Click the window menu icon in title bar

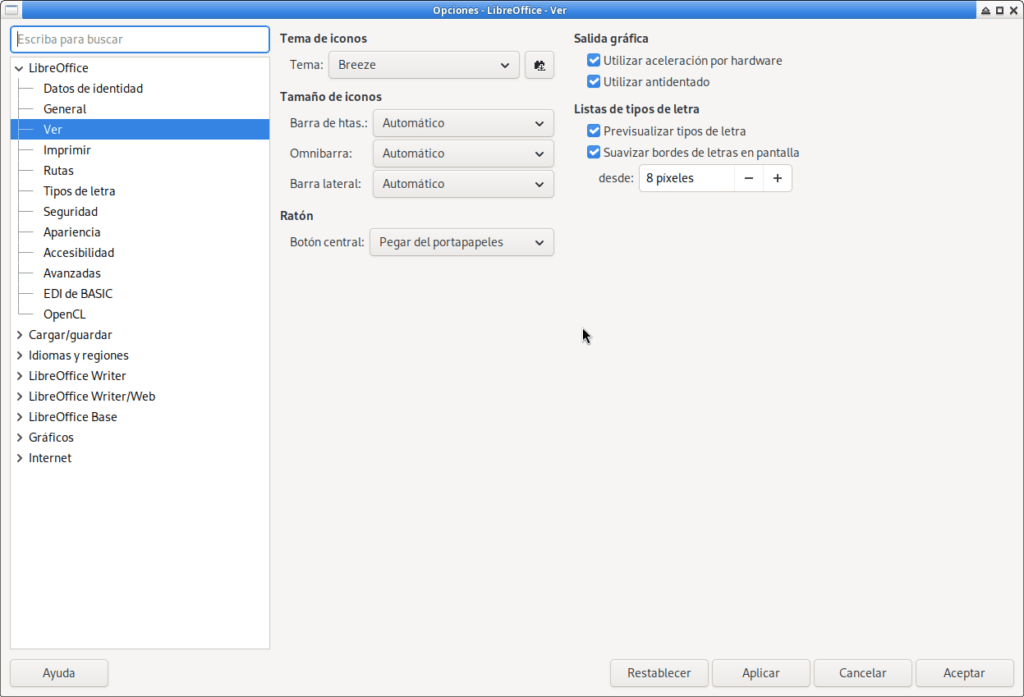click(x=11, y=10)
